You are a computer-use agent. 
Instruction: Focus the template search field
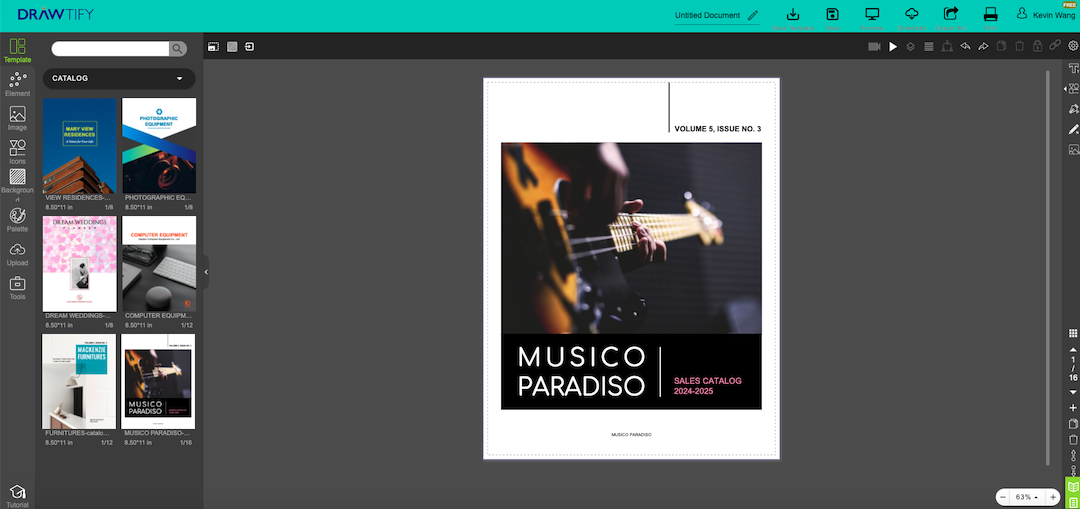(x=110, y=48)
